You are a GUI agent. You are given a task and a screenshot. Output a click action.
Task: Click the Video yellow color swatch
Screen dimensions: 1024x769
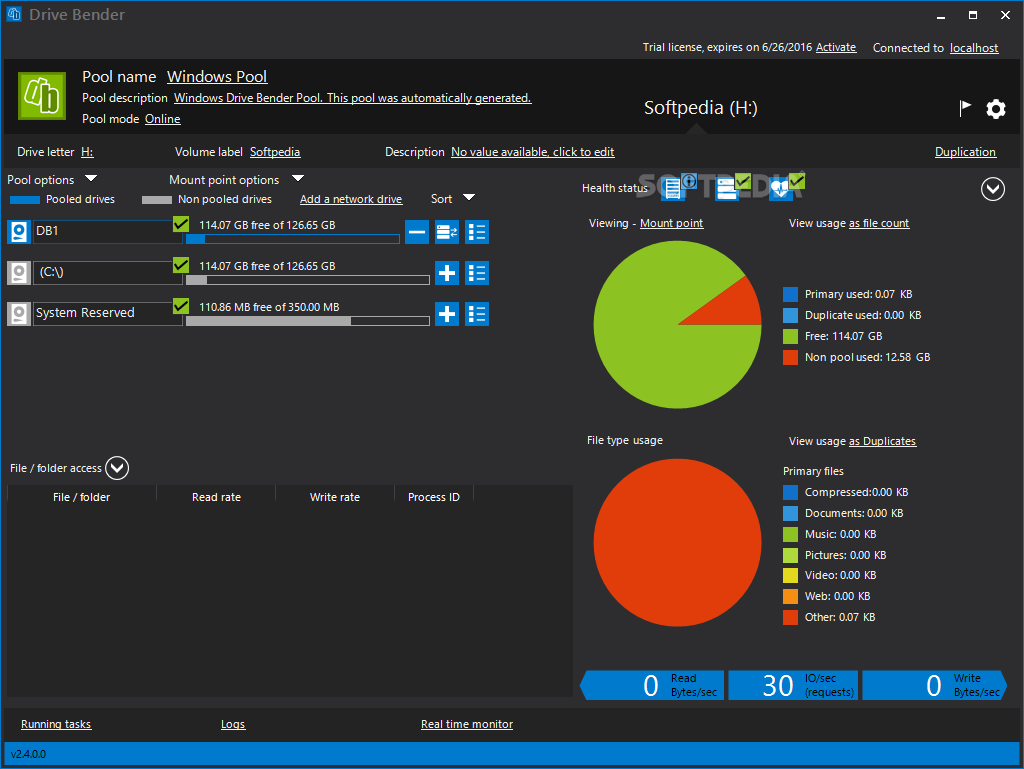(x=790, y=575)
